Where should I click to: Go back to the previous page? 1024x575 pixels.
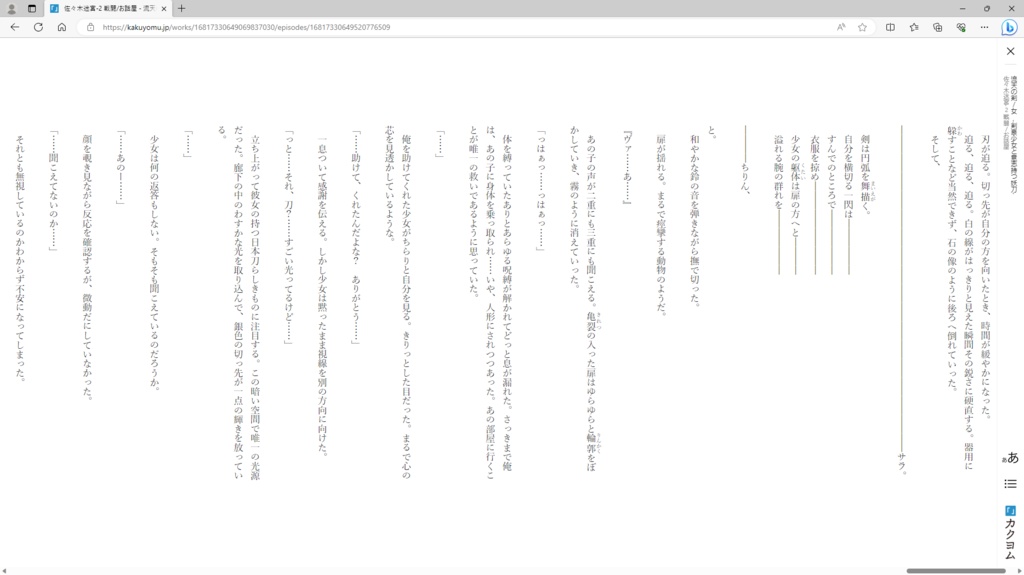pos(14,27)
